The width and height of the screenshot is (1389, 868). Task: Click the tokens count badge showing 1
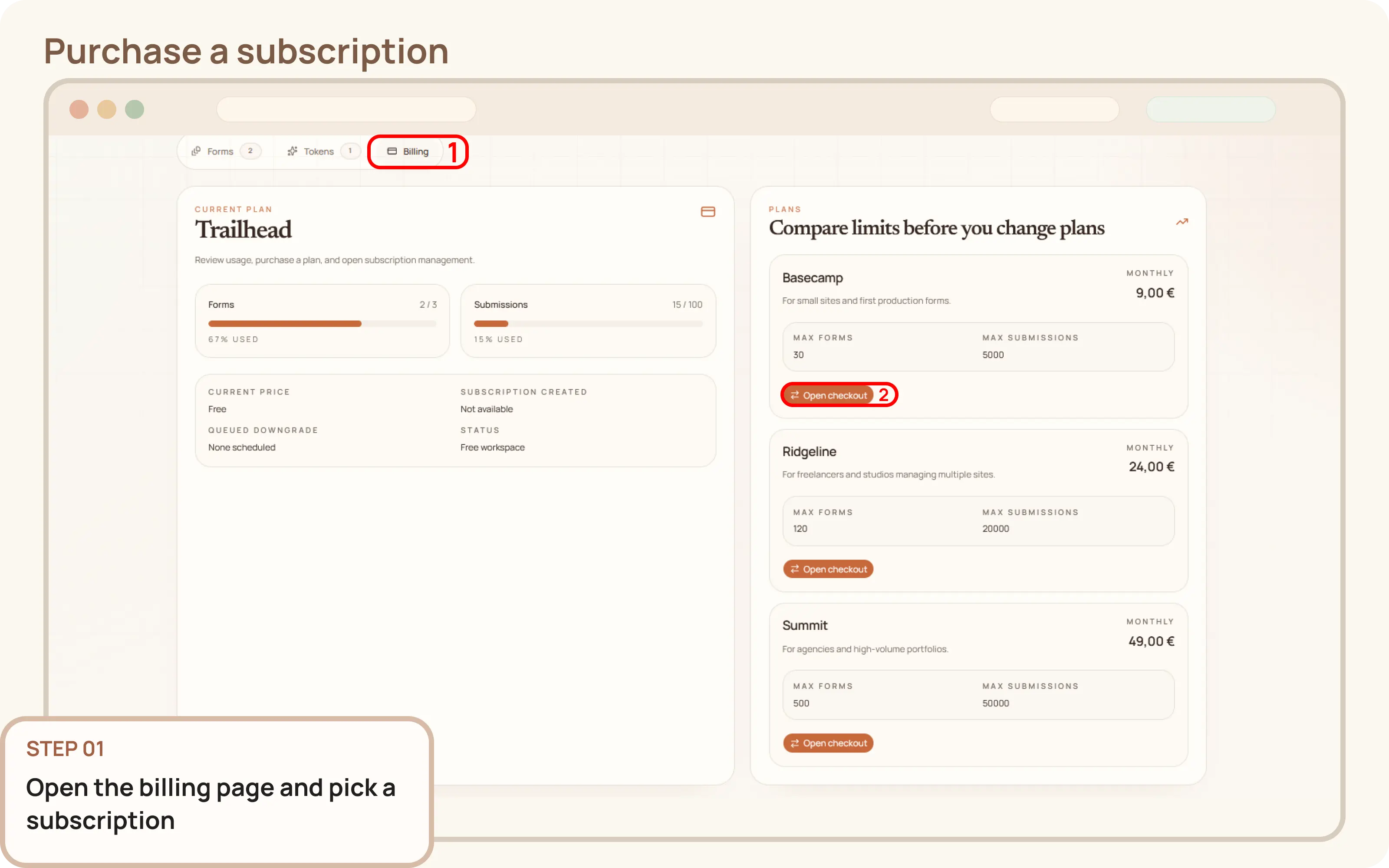(x=349, y=151)
